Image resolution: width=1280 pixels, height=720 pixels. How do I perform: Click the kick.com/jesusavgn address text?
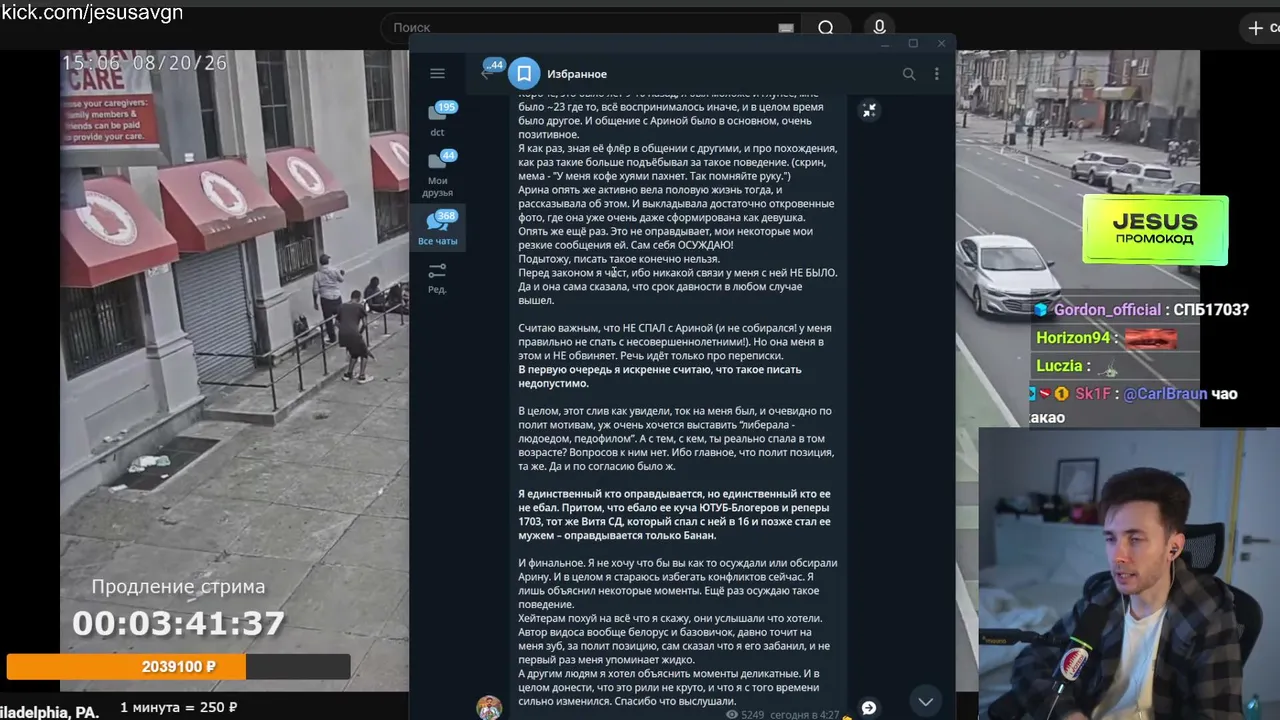tap(91, 13)
